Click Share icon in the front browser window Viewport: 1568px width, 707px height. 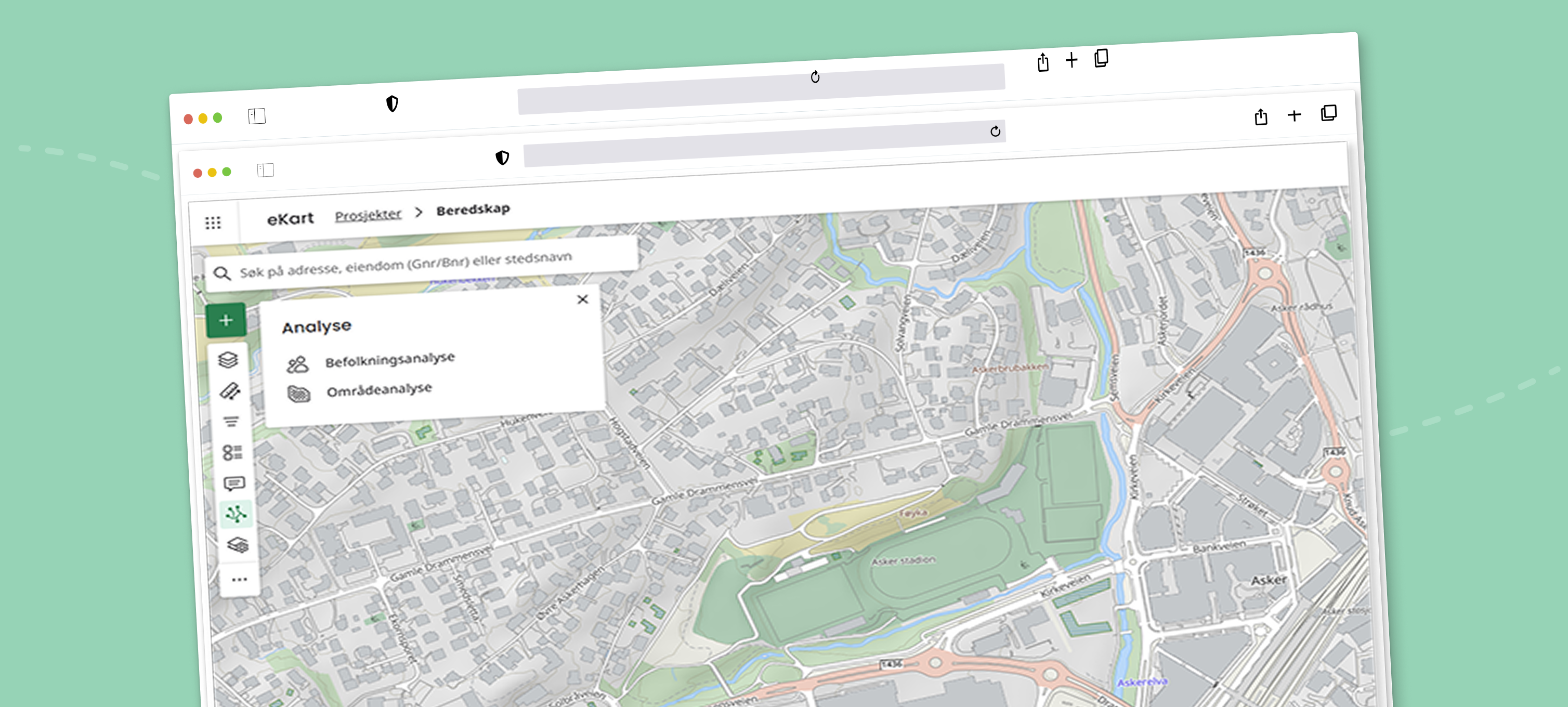(1261, 116)
